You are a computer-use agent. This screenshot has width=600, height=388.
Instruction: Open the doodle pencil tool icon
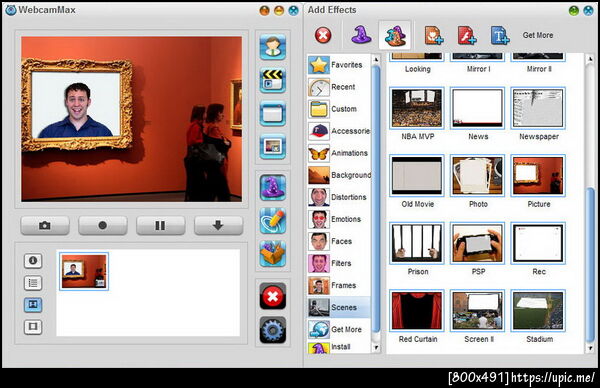pos(272,221)
